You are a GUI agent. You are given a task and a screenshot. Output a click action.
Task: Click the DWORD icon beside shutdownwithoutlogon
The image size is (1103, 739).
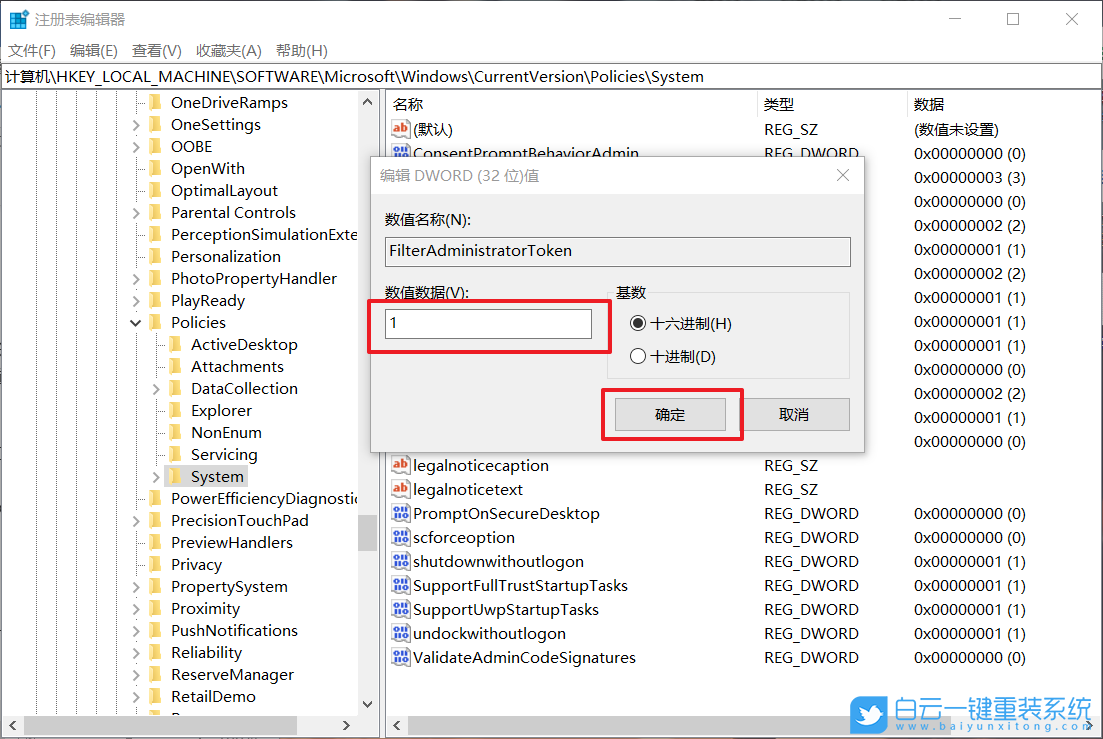(401, 561)
